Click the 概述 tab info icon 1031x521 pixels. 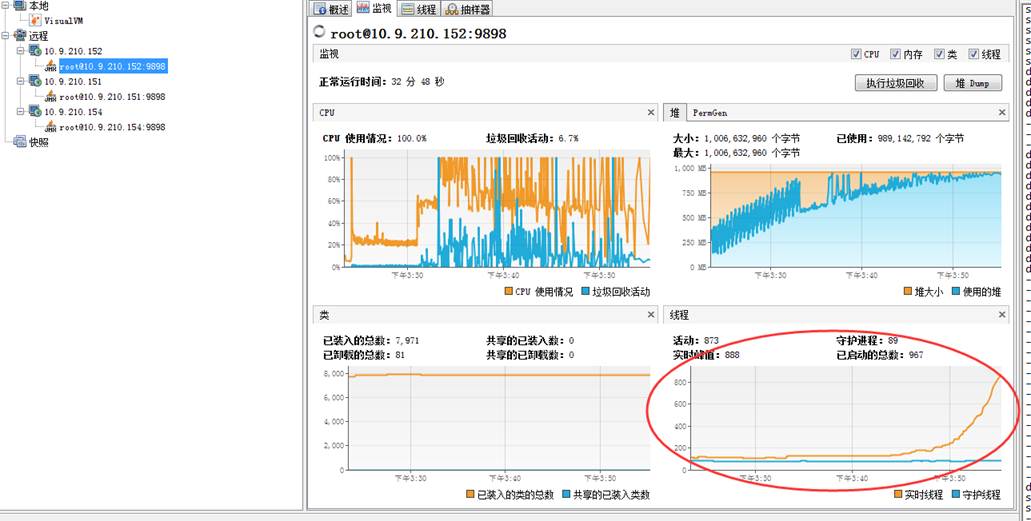tap(320, 9)
